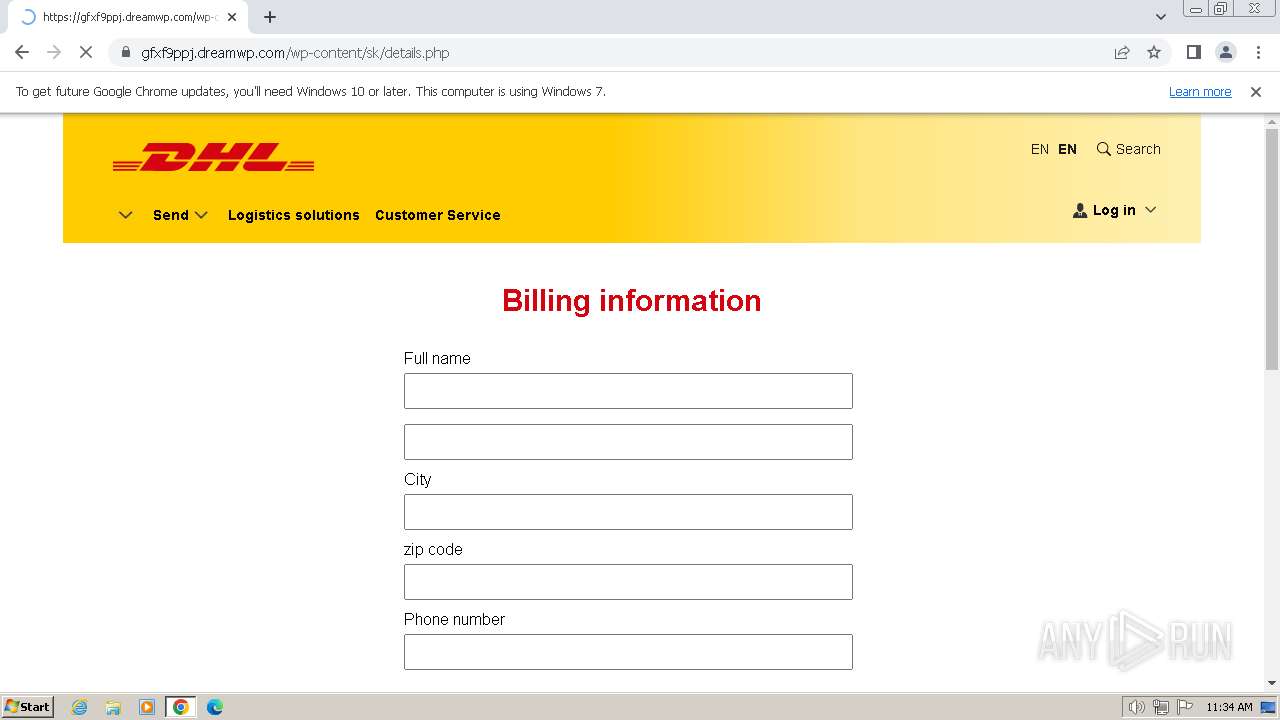
Task: Click the Full name input field
Action: (628, 391)
